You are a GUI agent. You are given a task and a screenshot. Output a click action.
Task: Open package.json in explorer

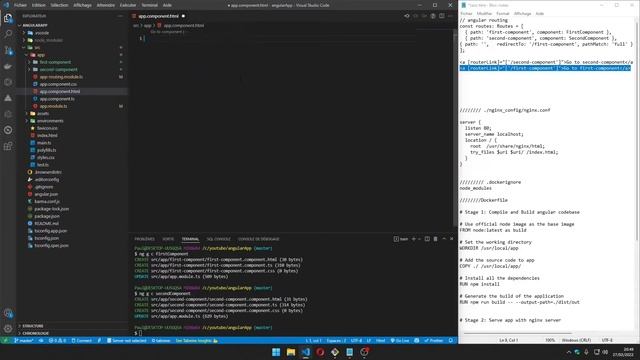pos(47,216)
